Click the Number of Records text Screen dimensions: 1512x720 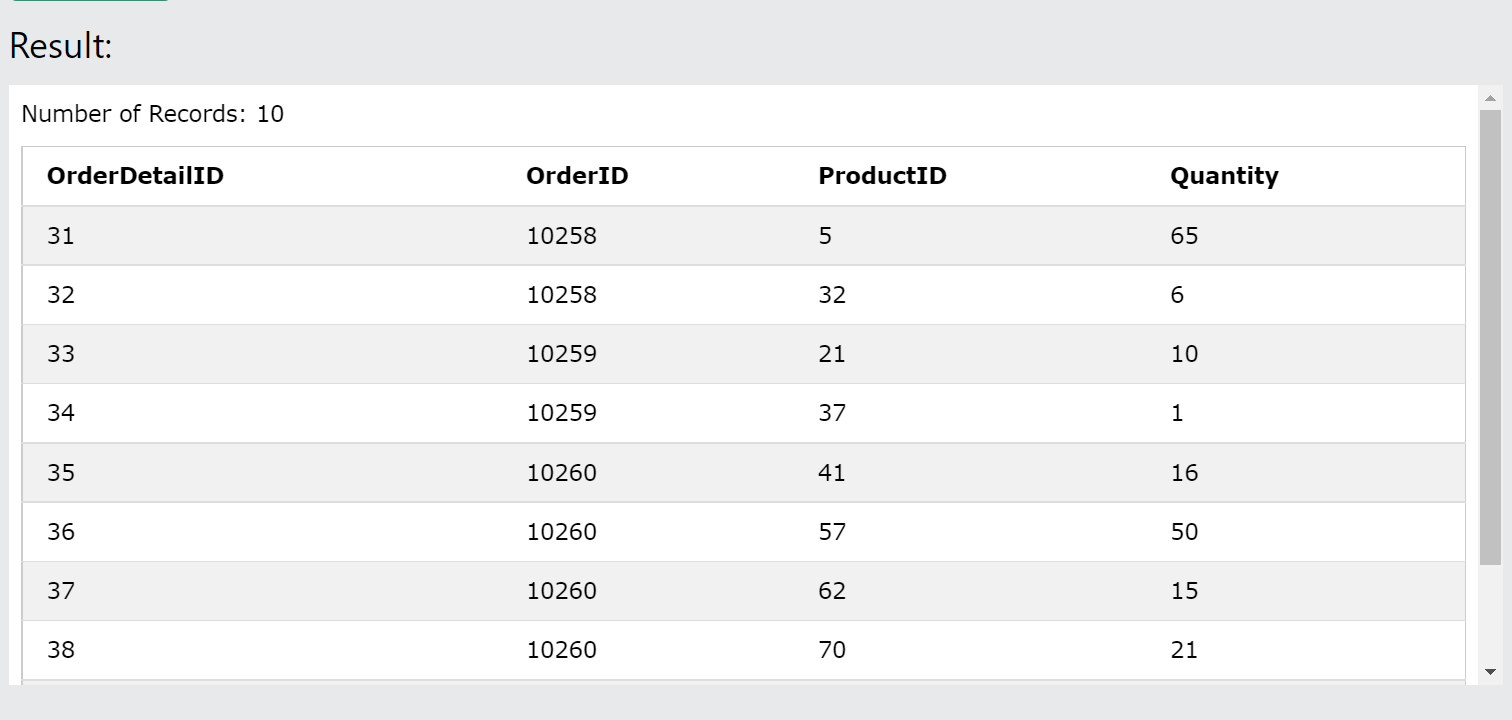pos(152,114)
